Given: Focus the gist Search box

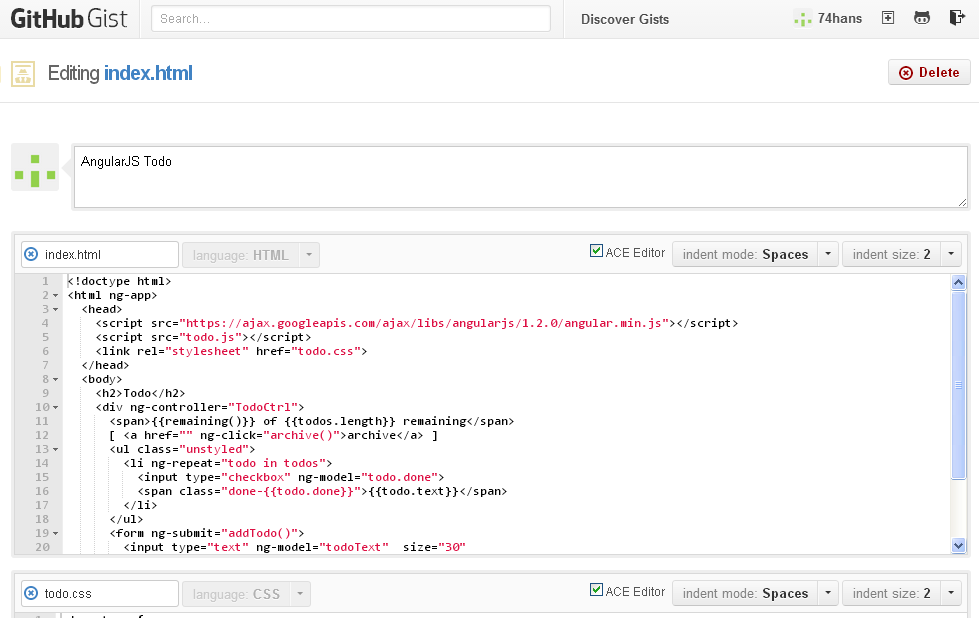Looking at the screenshot, I should pos(351,19).
